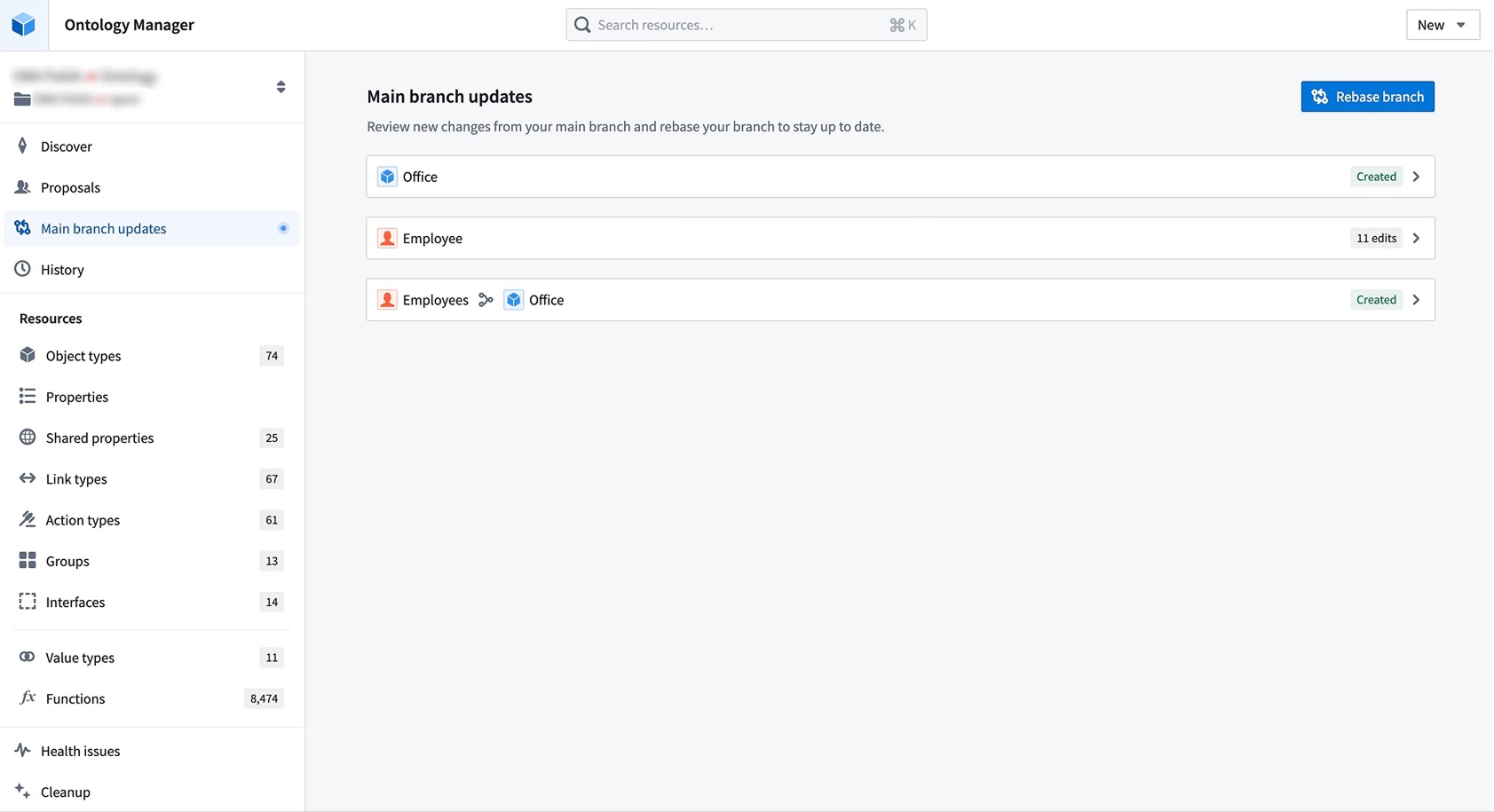Open Health issues at the bottom

click(x=80, y=751)
